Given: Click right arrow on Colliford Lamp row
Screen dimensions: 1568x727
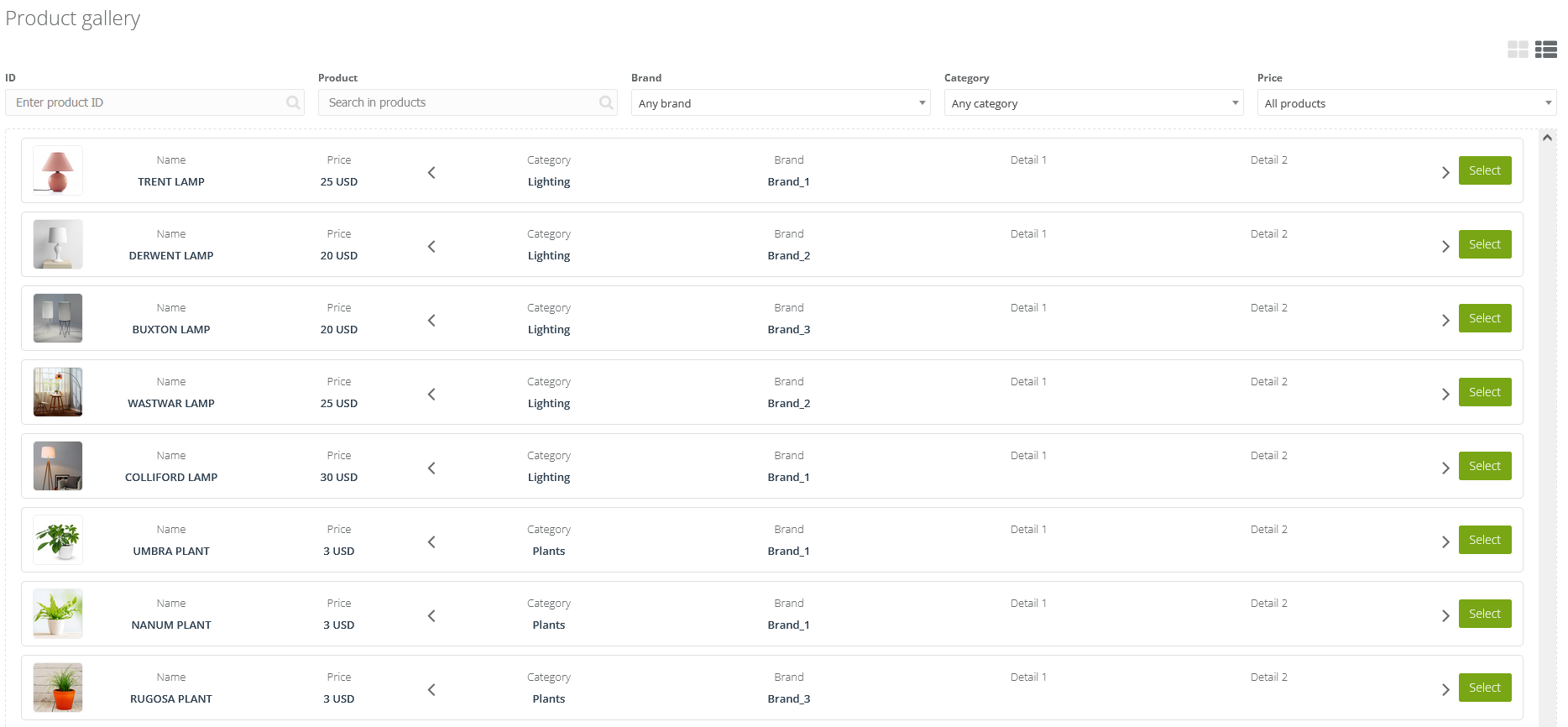Looking at the screenshot, I should (1445, 468).
